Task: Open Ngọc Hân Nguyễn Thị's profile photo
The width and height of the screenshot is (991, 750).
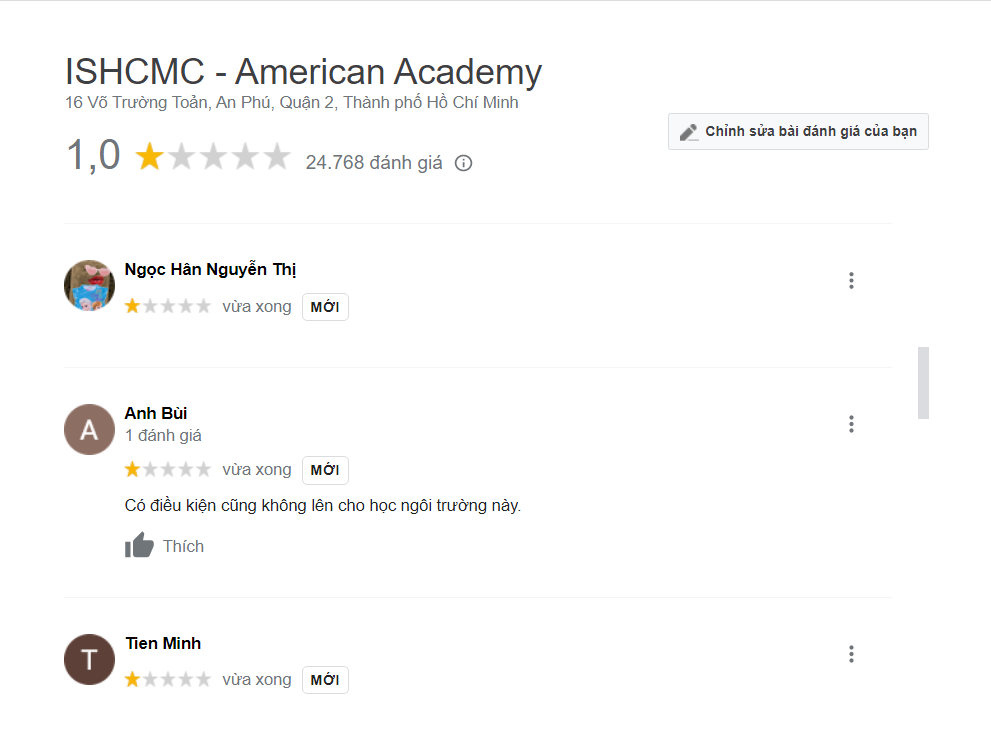Action: click(90, 285)
